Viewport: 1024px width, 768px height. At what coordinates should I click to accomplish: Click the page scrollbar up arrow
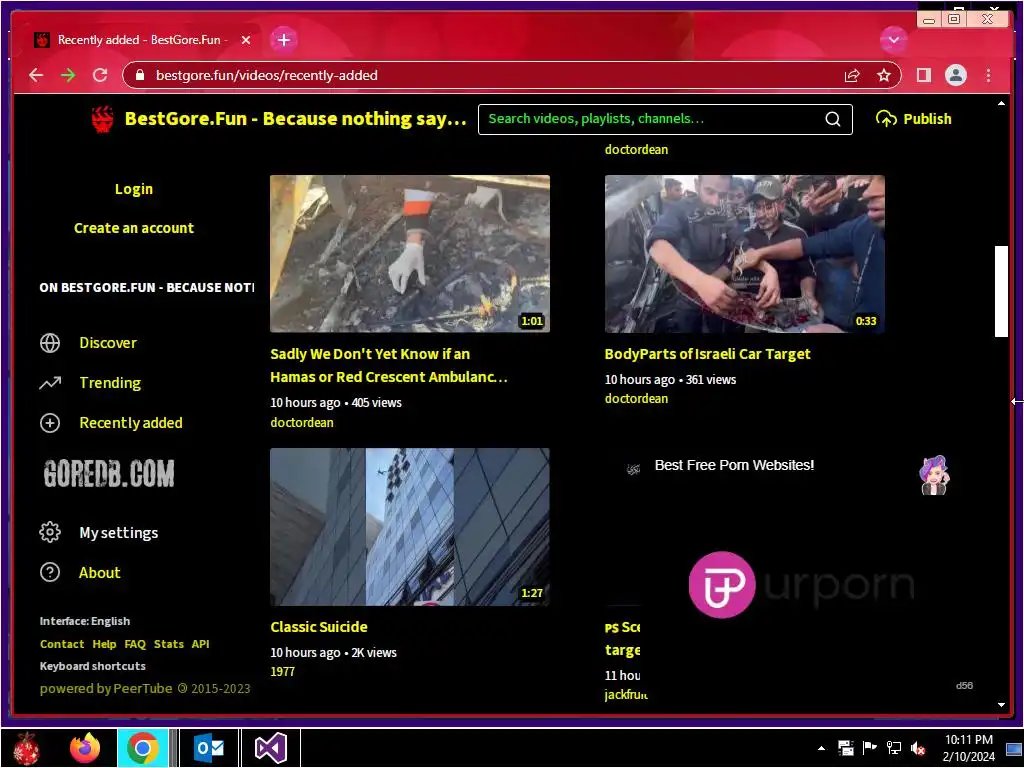pyautogui.click(x=1001, y=103)
